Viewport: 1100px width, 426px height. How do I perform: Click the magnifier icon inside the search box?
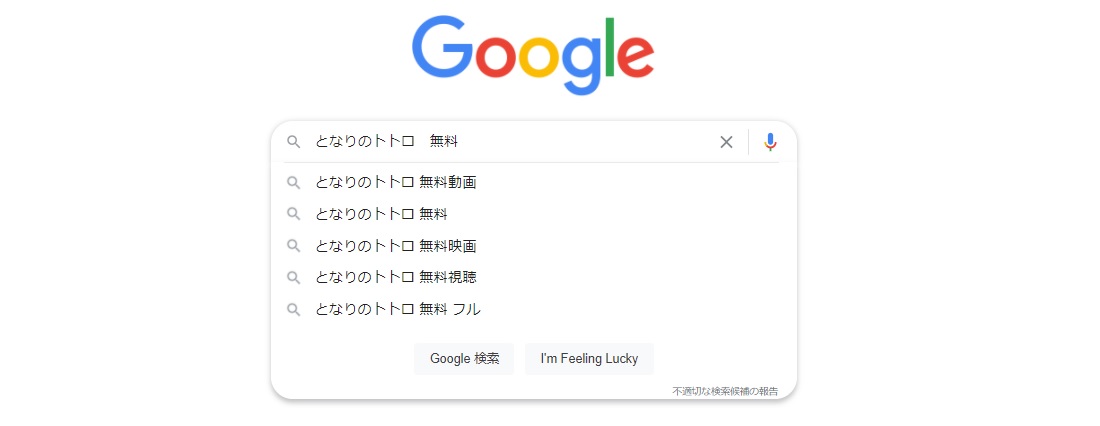tap(293, 142)
